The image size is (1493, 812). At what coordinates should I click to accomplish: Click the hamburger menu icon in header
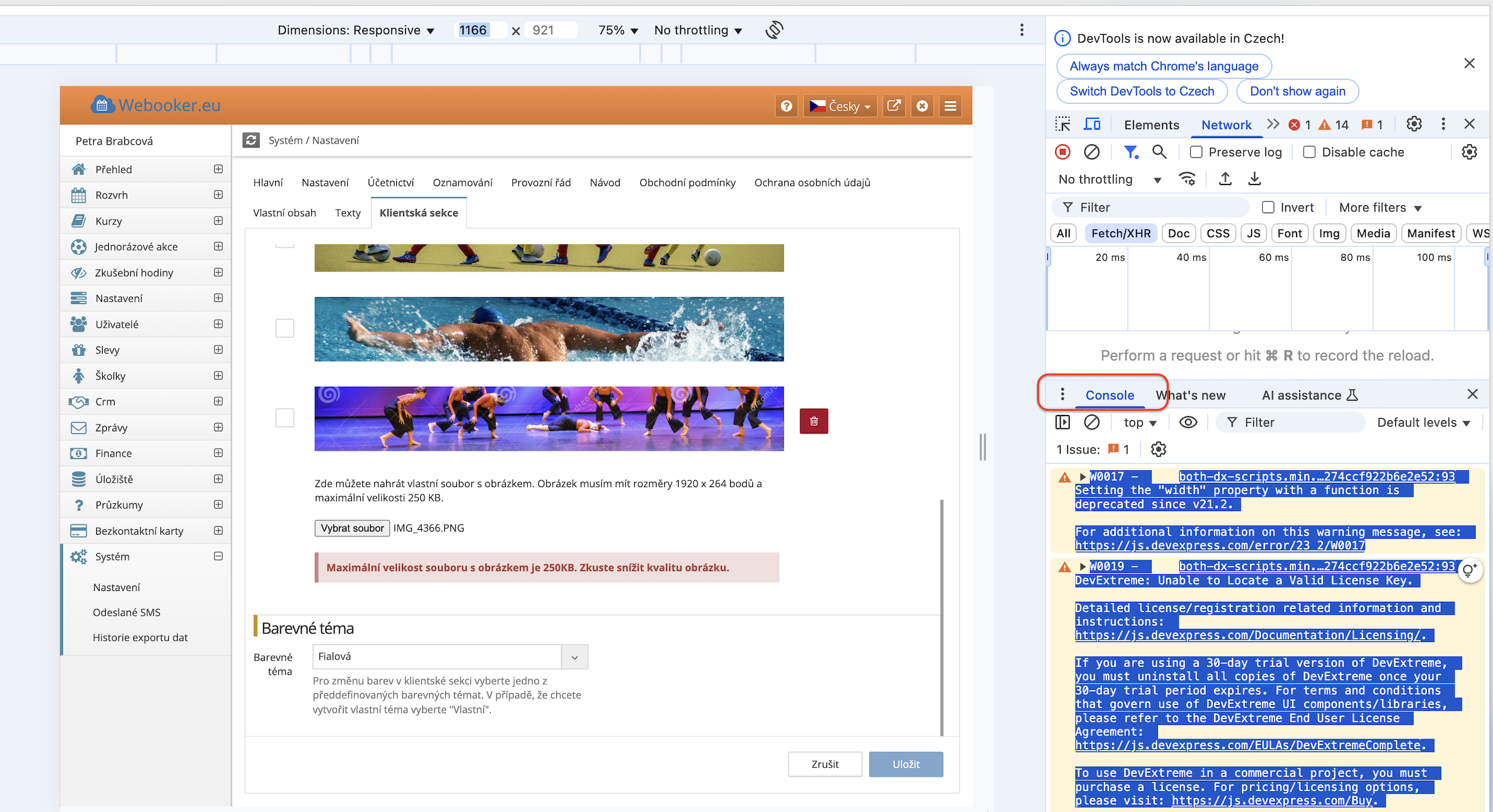coord(950,106)
